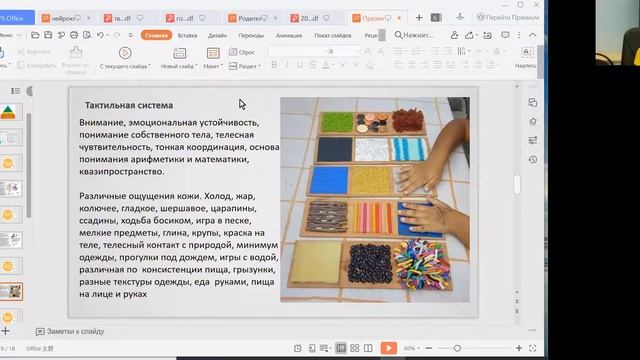Open the zoom percentage dropdown (60%)
The height and width of the screenshot is (360, 640).
coord(411,348)
